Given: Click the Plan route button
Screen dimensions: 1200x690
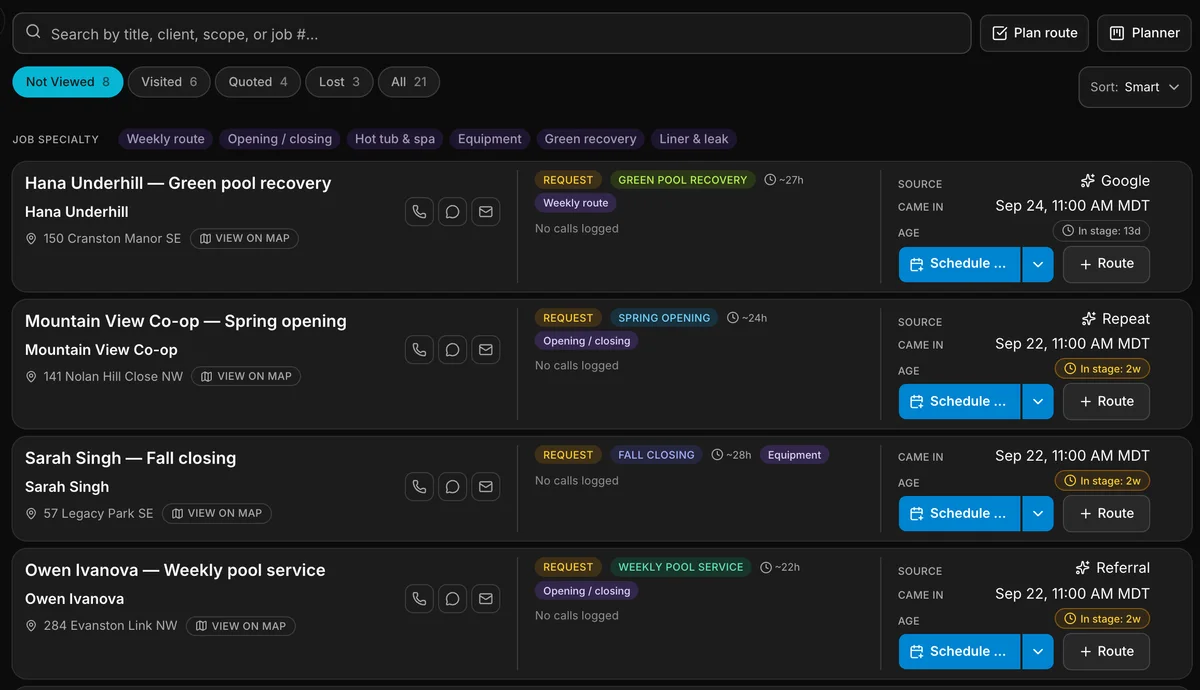Looking at the screenshot, I should click(1034, 33).
